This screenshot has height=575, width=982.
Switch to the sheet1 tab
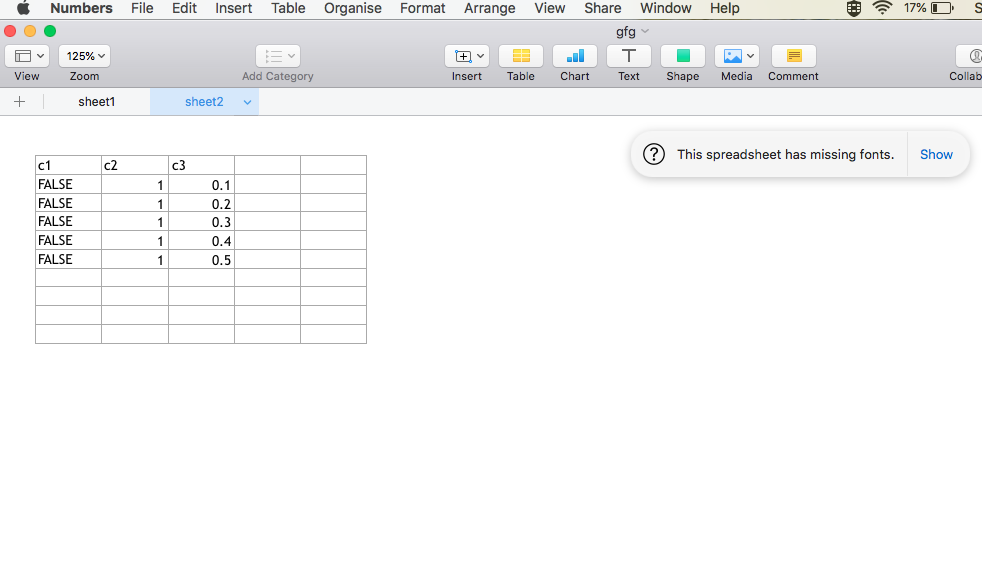(96, 101)
